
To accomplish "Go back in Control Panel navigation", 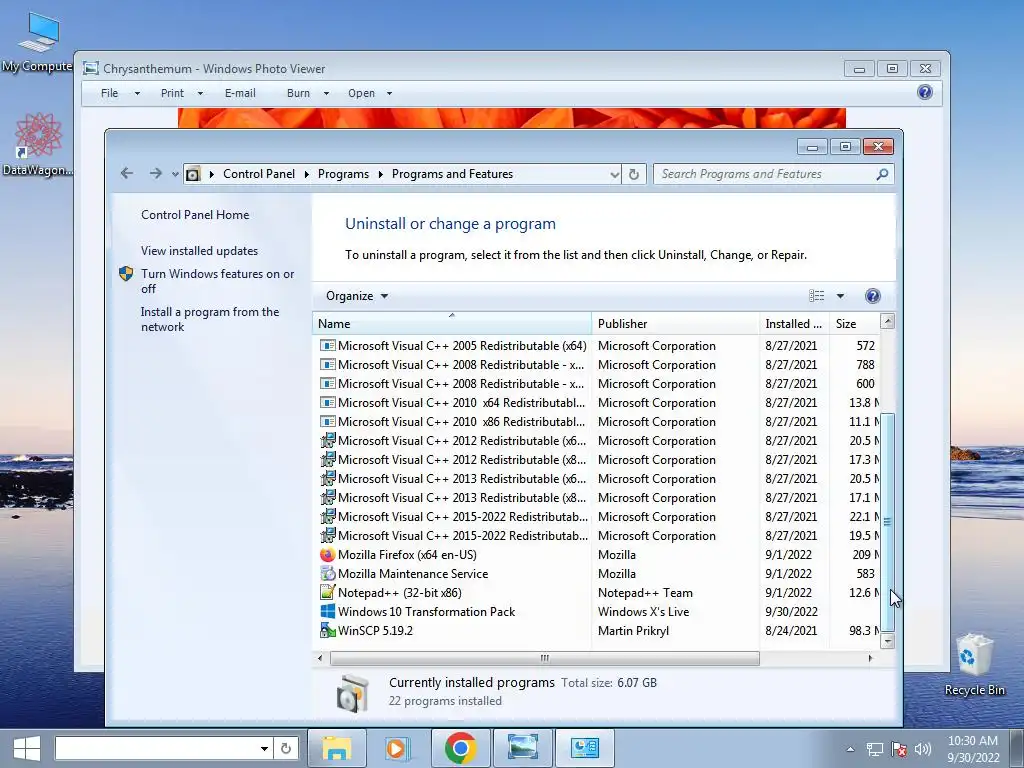I will [x=127, y=174].
